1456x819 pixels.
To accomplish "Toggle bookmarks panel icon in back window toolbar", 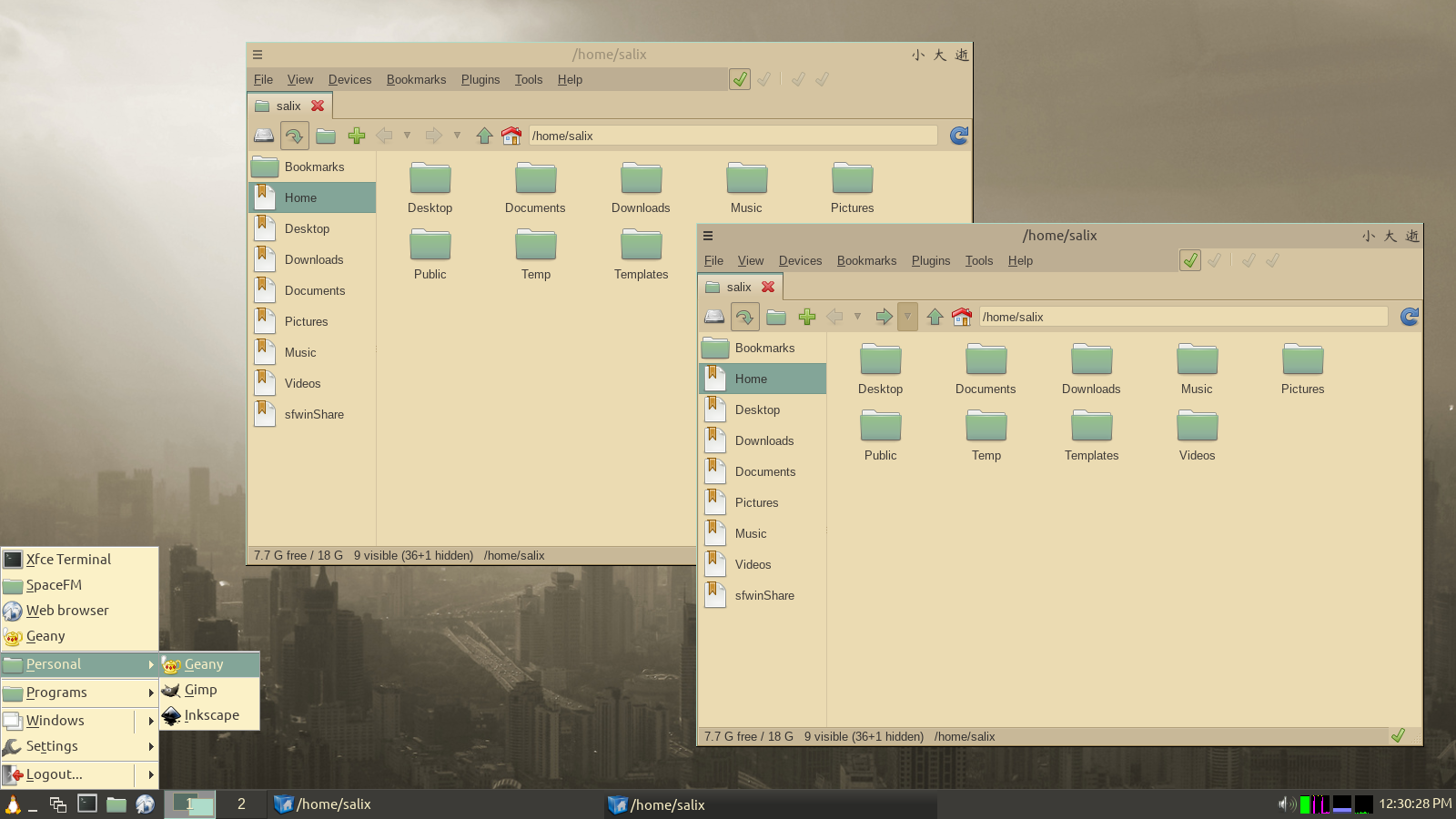I will (294, 136).
